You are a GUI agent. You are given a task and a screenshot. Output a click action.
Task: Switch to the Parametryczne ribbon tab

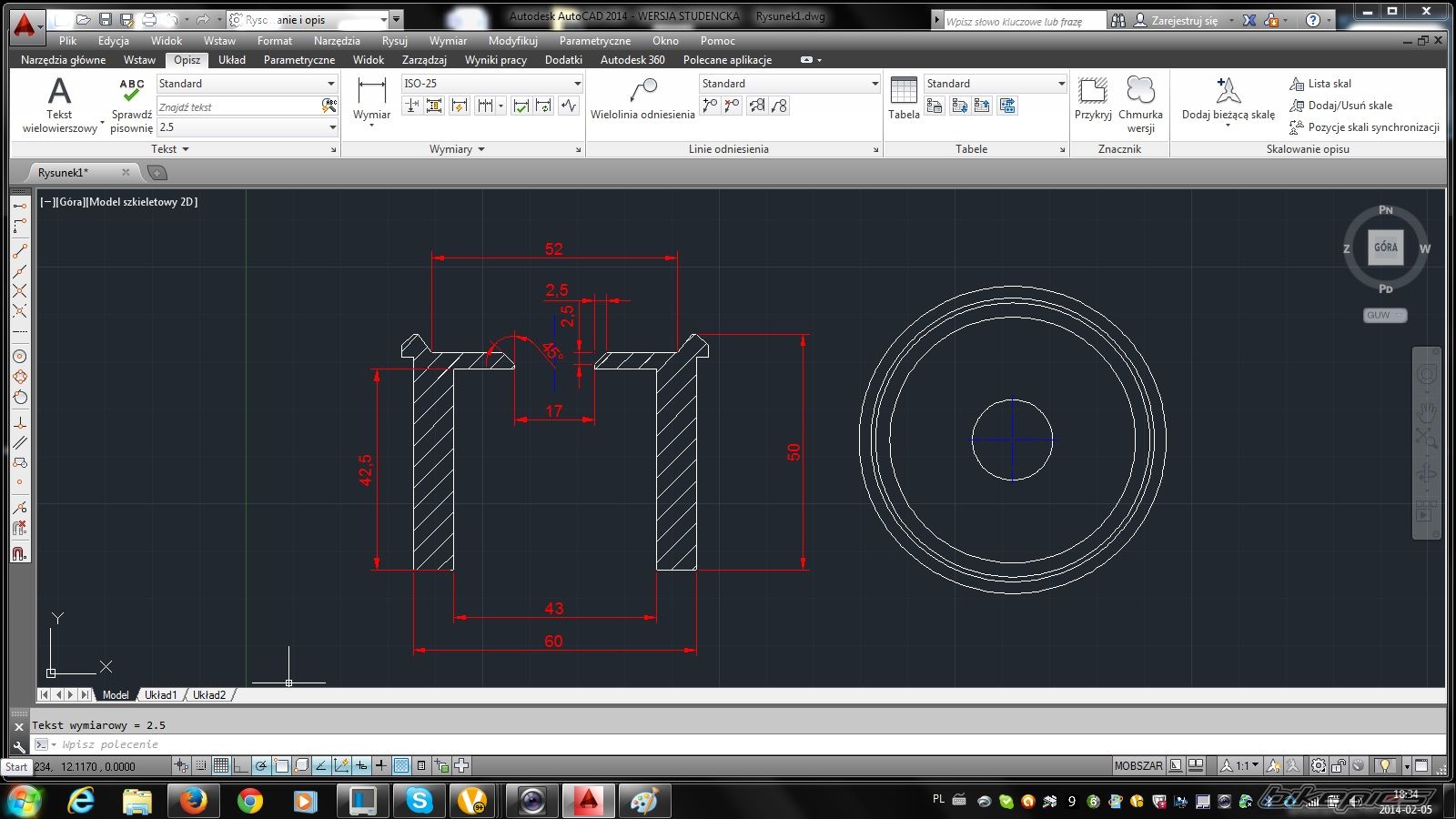[x=299, y=59]
